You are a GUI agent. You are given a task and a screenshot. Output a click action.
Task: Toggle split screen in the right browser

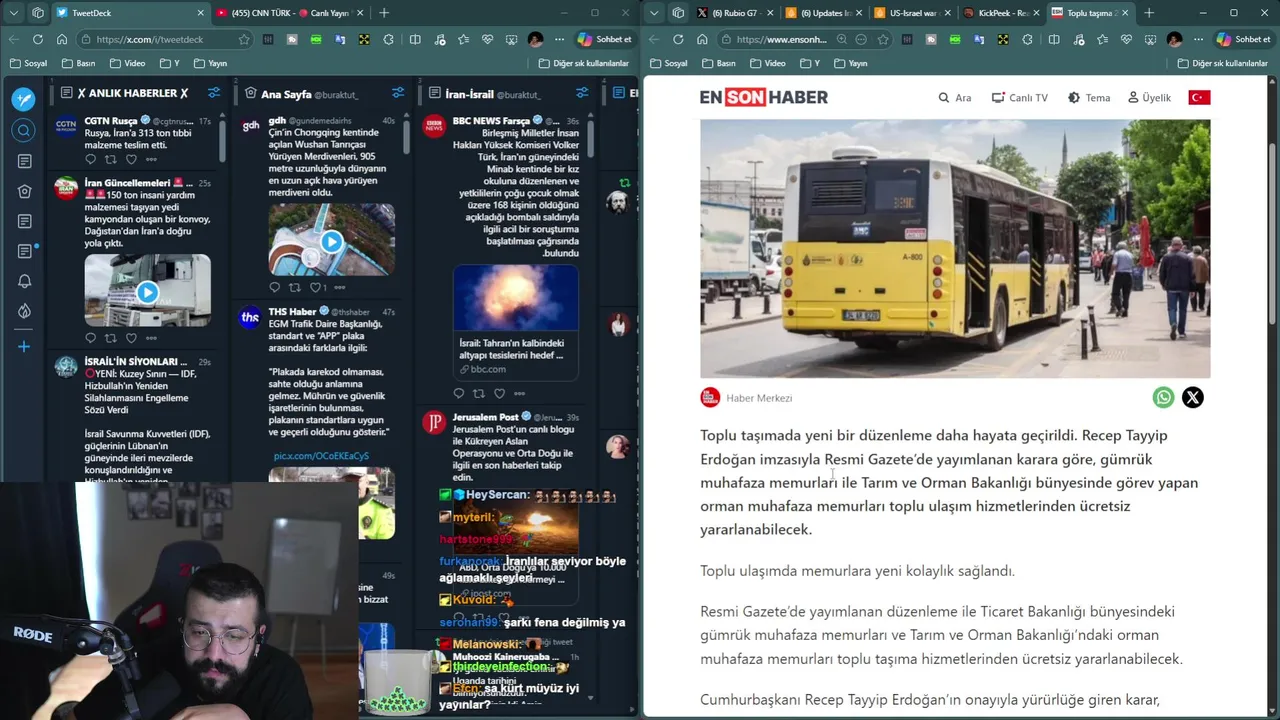pyautogui.click(x=1054, y=39)
